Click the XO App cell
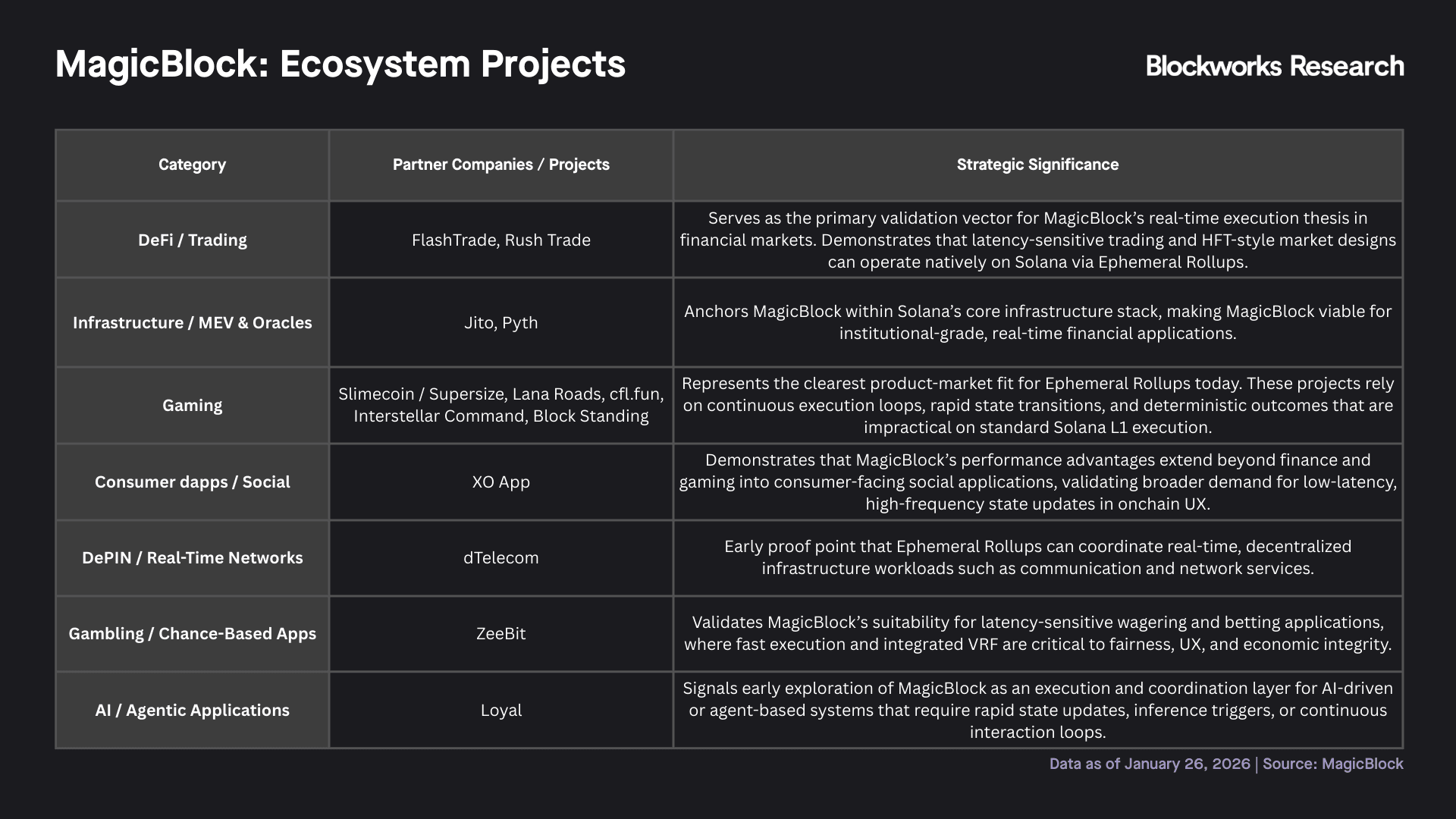Image resolution: width=1456 pixels, height=819 pixels. tap(501, 482)
